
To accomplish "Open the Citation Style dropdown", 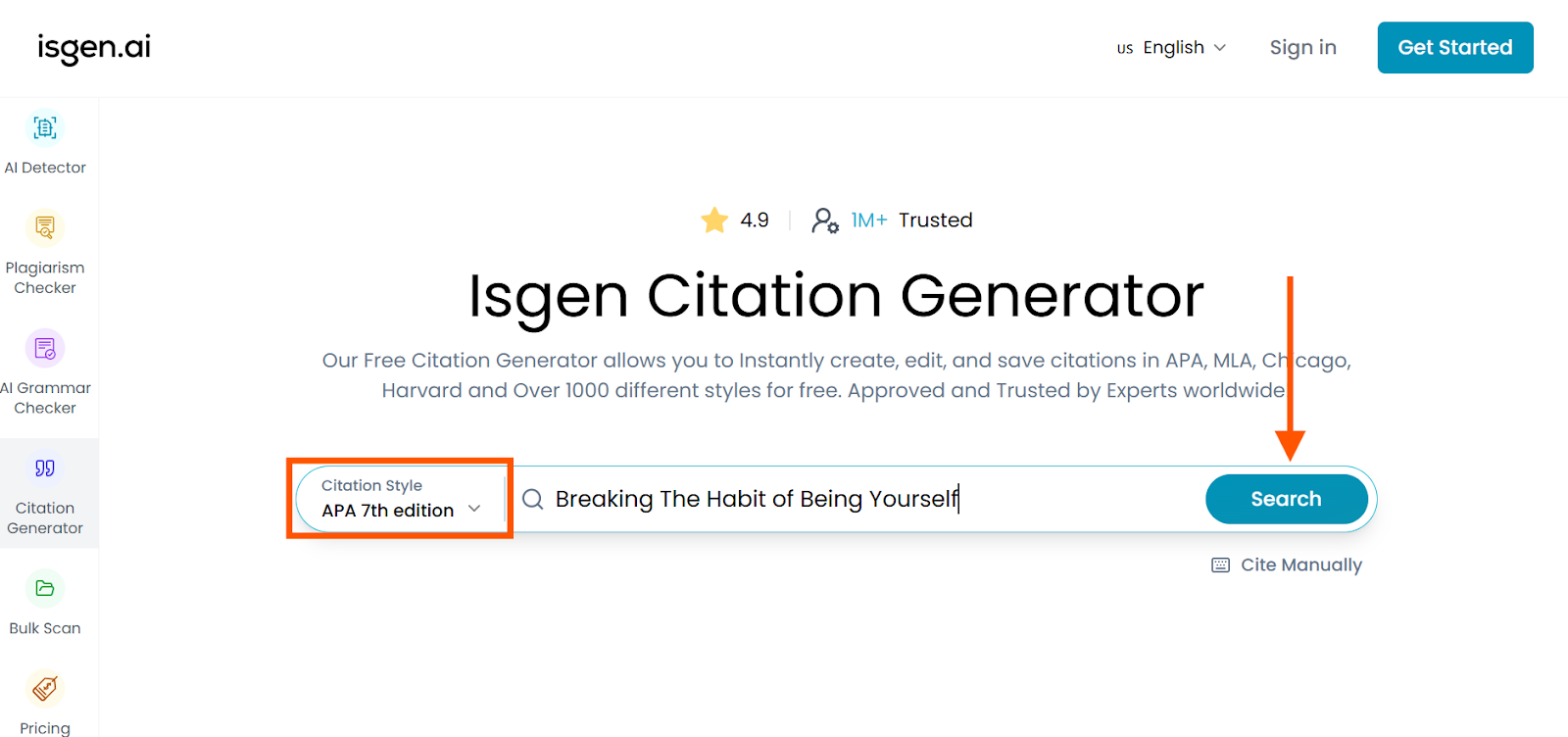I will [397, 499].
